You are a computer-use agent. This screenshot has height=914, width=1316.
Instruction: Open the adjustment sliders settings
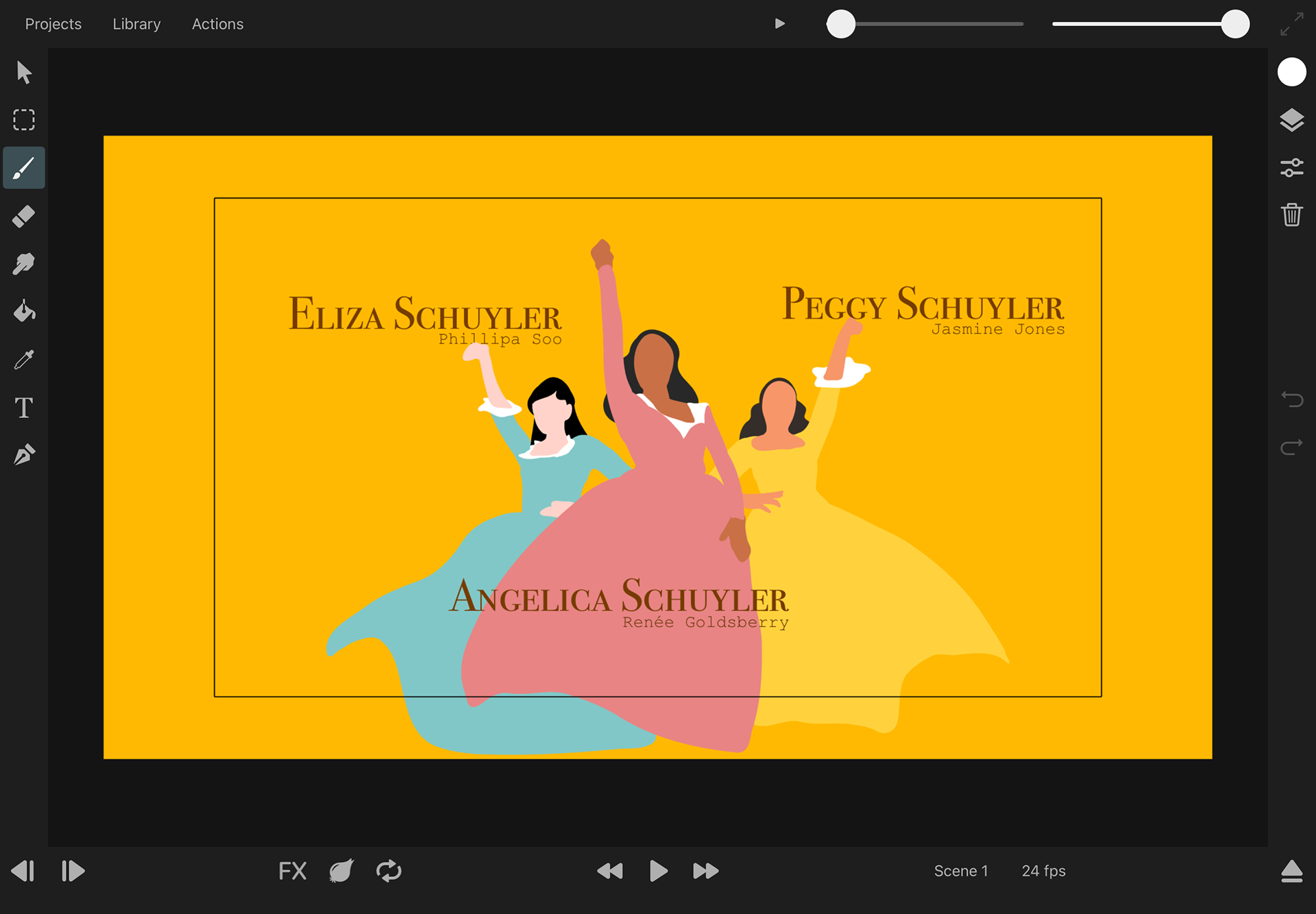coord(1291,168)
